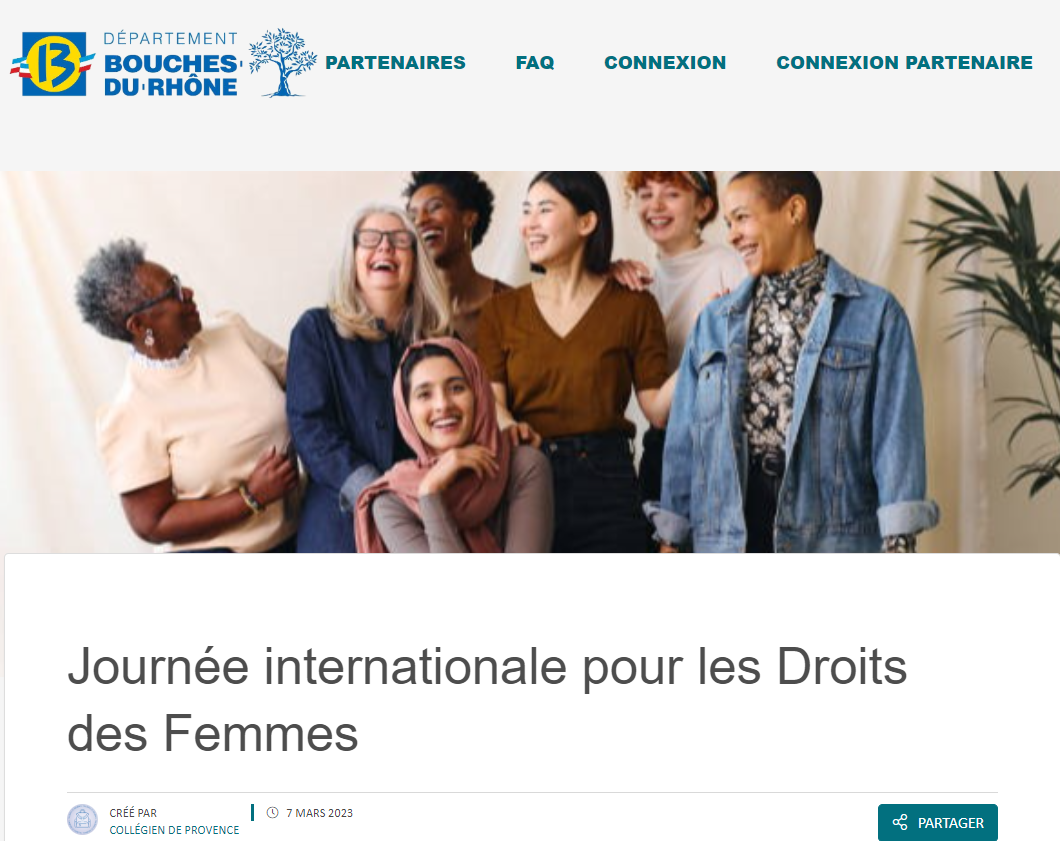Click the 7 Mars 2023 date
This screenshot has width=1060, height=841.
coord(319,813)
